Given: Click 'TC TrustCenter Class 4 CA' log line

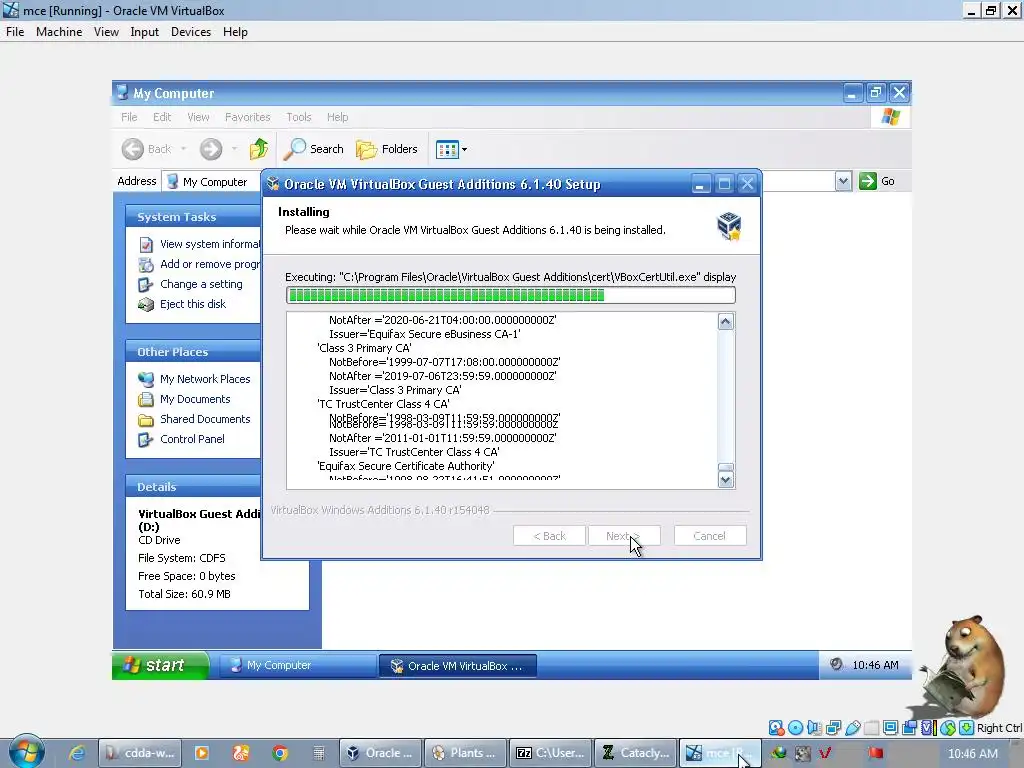Looking at the screenshot, I should click(x=383, y=404).
